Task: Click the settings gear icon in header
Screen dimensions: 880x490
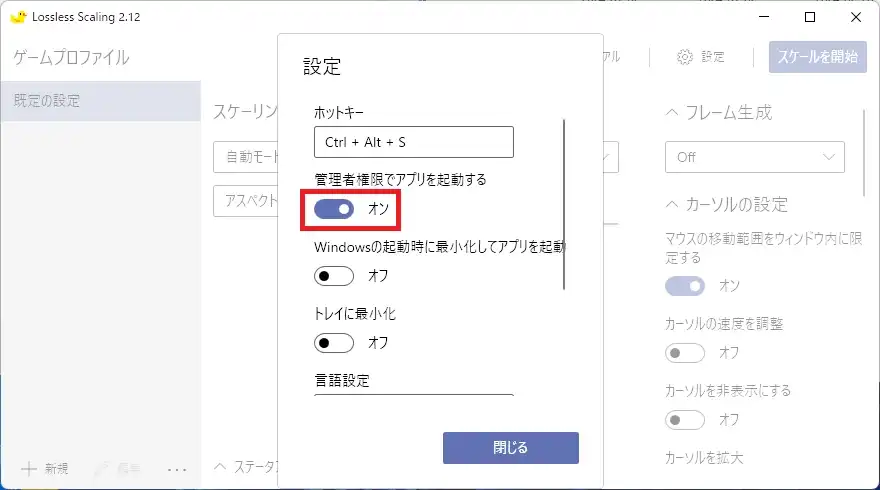Action: (685, 57)
